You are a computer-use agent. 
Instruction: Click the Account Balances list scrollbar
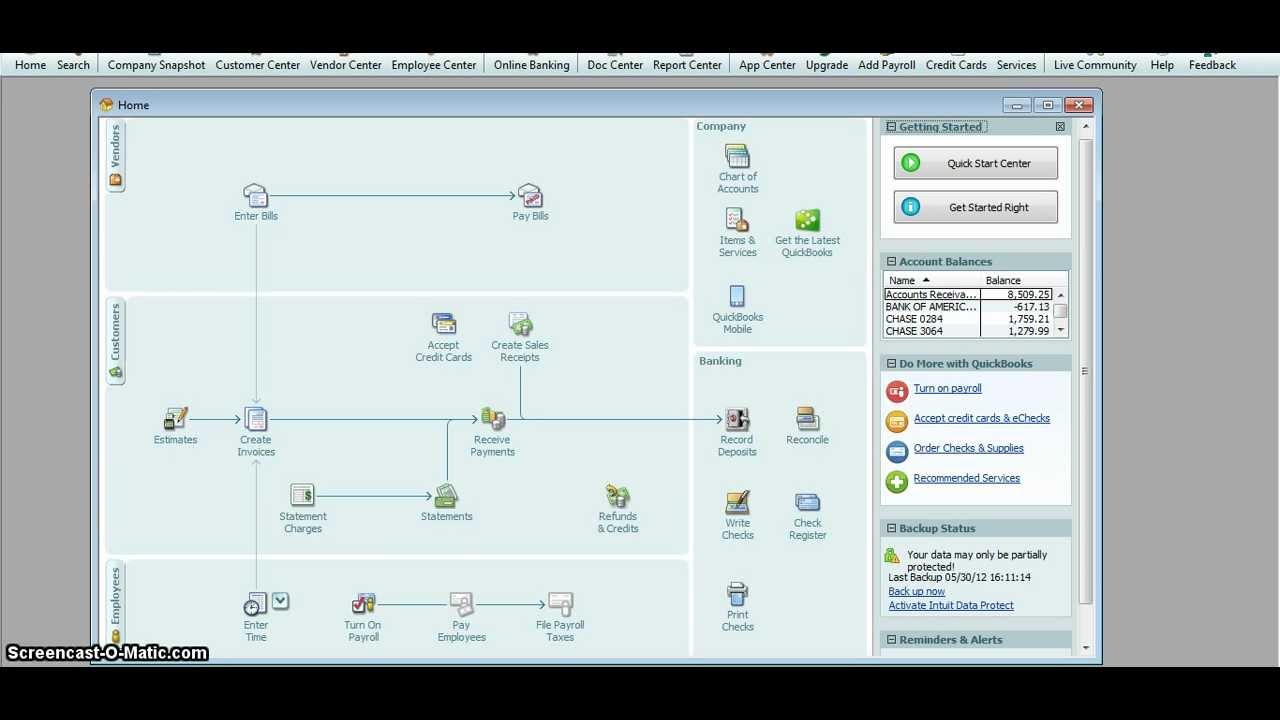(1060, 313)
